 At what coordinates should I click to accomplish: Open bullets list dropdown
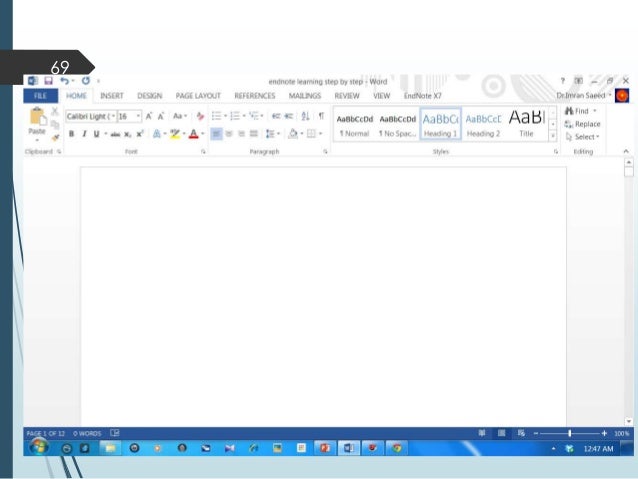[225, 116]
